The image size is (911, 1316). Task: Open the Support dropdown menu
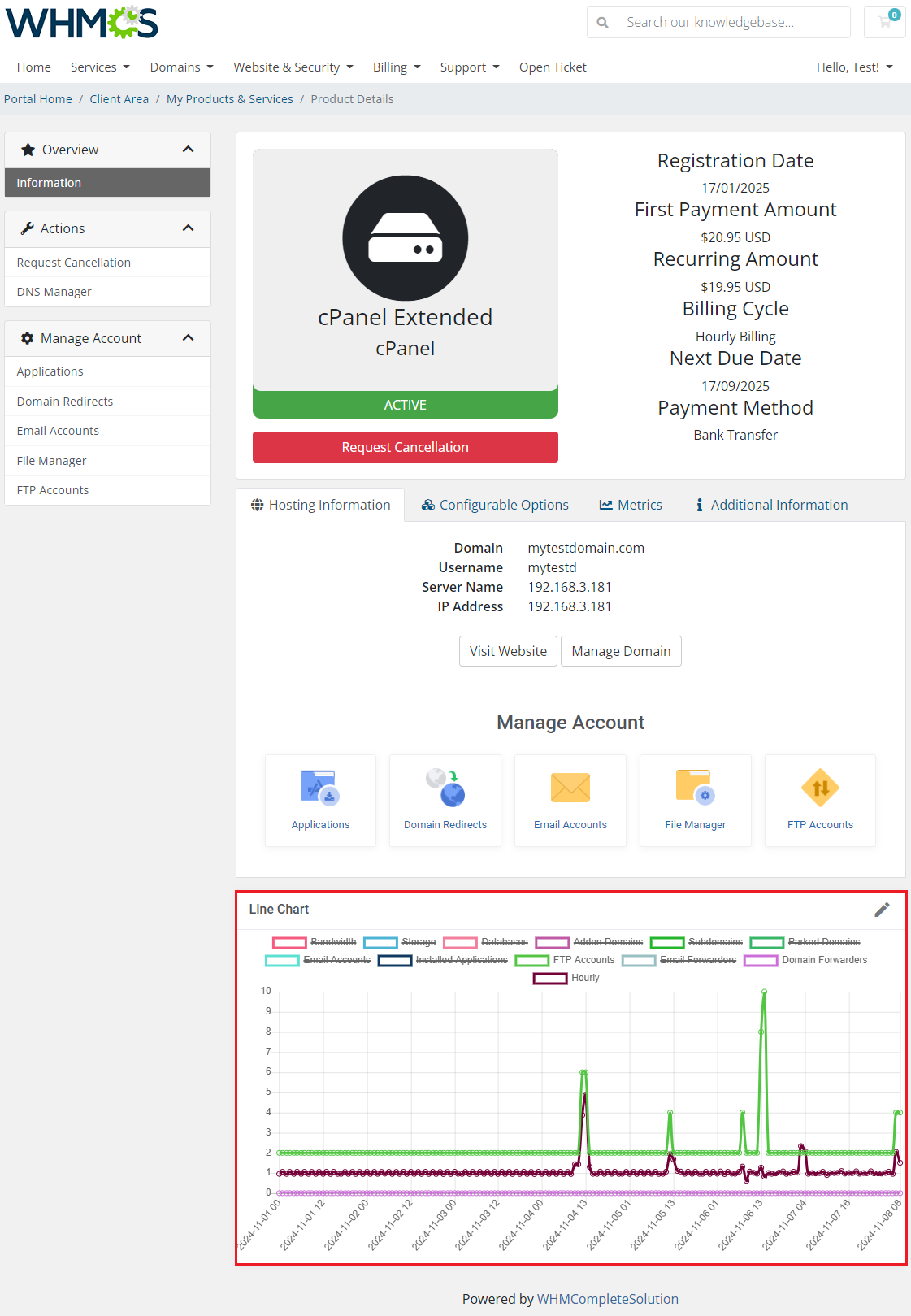point(470,67)
